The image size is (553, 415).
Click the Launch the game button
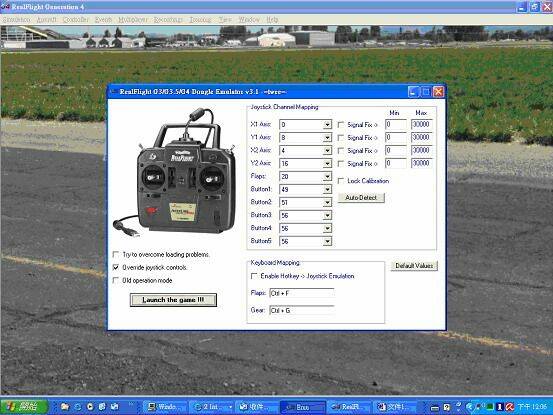pos(173,300)
